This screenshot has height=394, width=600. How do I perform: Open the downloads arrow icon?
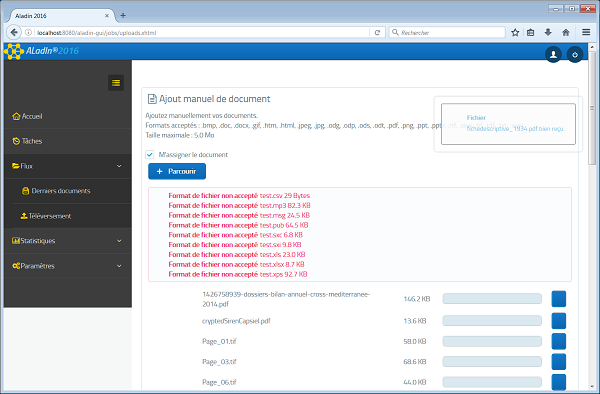(548, 33)
